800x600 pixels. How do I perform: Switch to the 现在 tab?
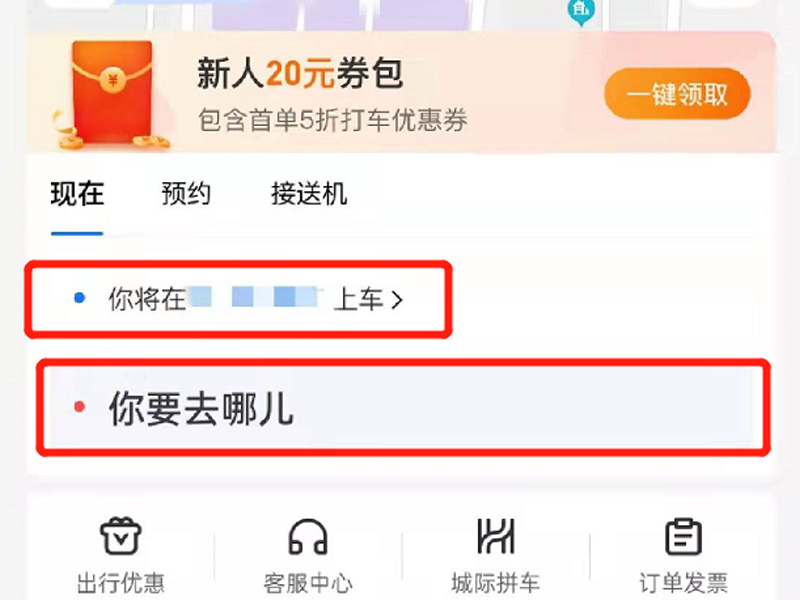77,194
